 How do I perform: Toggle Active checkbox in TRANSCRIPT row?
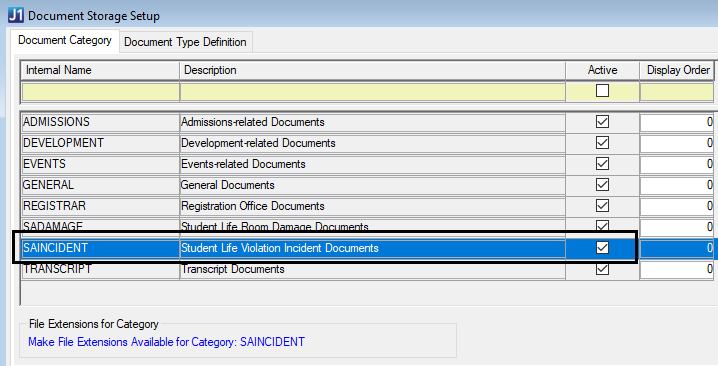pos(602,269)
